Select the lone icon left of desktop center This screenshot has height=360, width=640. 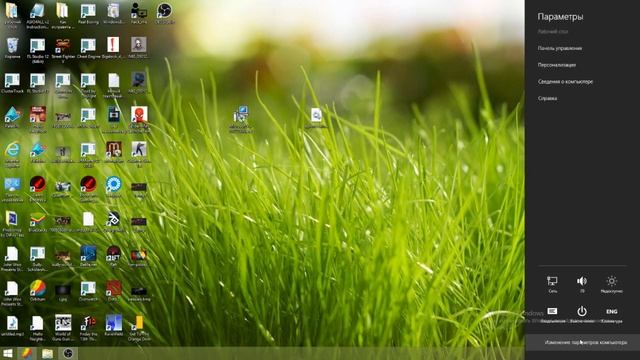241,119
